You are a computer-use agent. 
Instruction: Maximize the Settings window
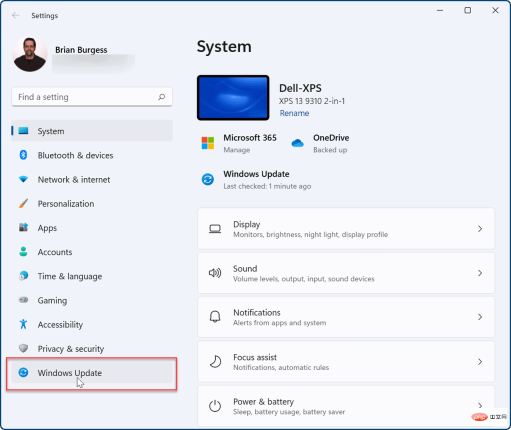(468, 11)
